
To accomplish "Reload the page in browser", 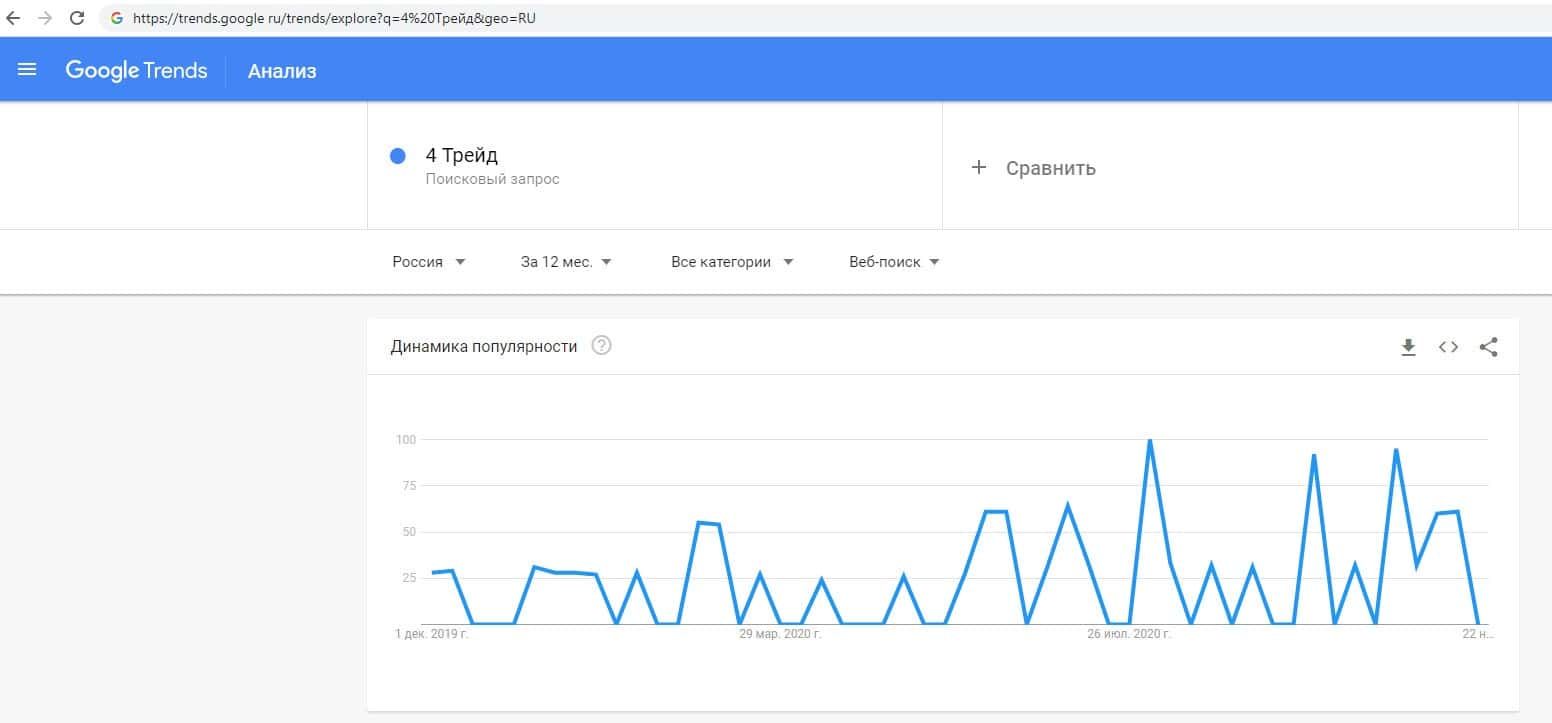I will tap(77, 18).
